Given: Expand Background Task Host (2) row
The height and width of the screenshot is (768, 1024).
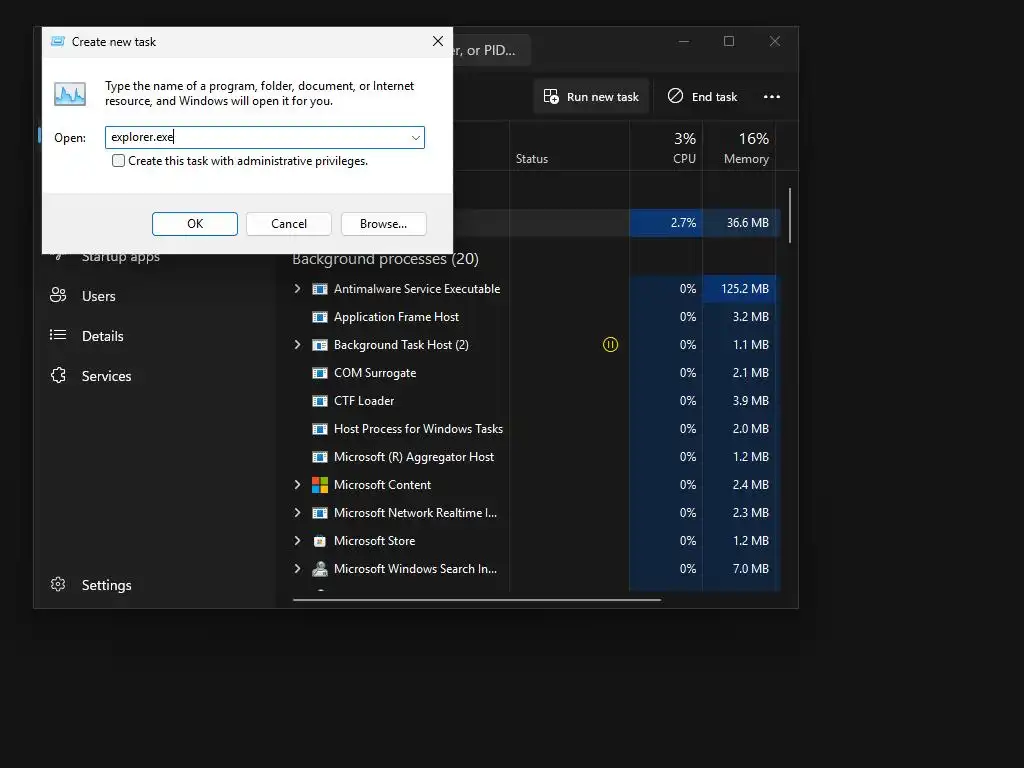Looking at the screenshot, I should pos(297,345).
